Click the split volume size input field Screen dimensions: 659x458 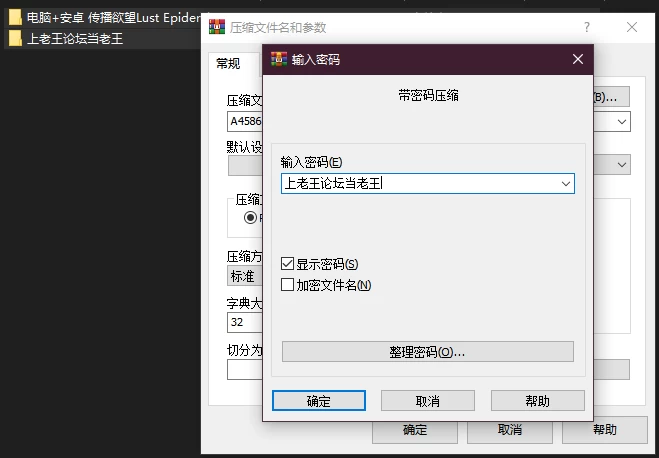click(x=245, y=370)
